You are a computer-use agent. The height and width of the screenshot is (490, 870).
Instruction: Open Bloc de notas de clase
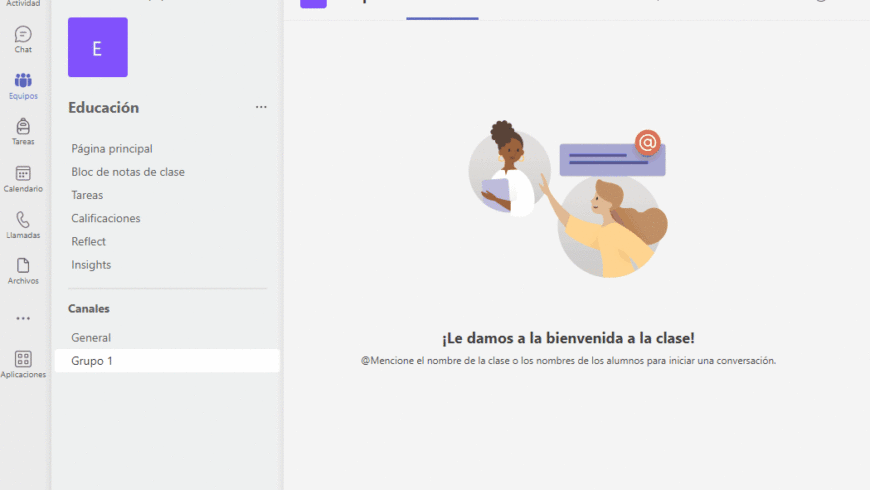click(x=128, y=172)
